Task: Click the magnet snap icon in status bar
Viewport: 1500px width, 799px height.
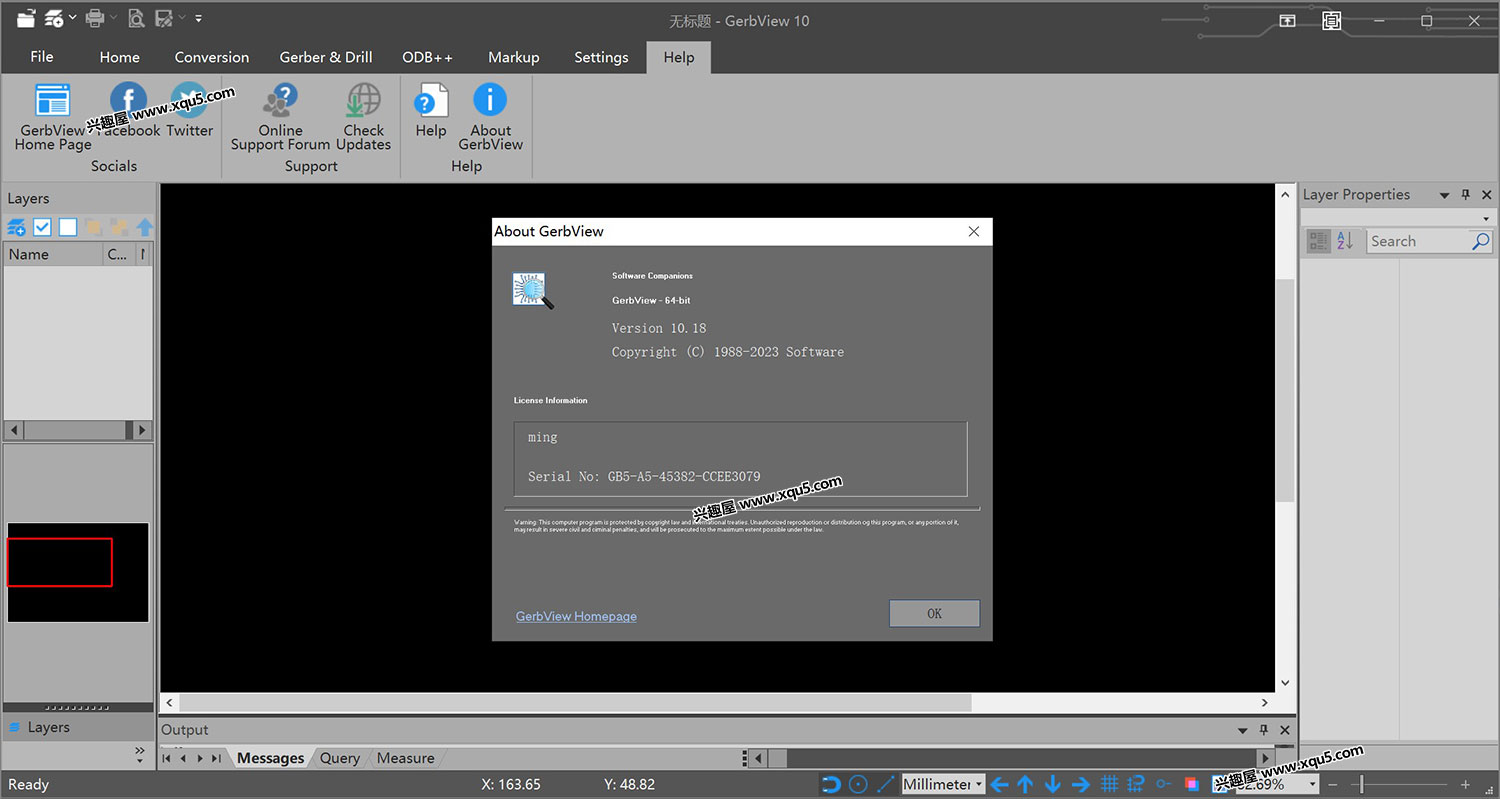Action: click(831, 784)
